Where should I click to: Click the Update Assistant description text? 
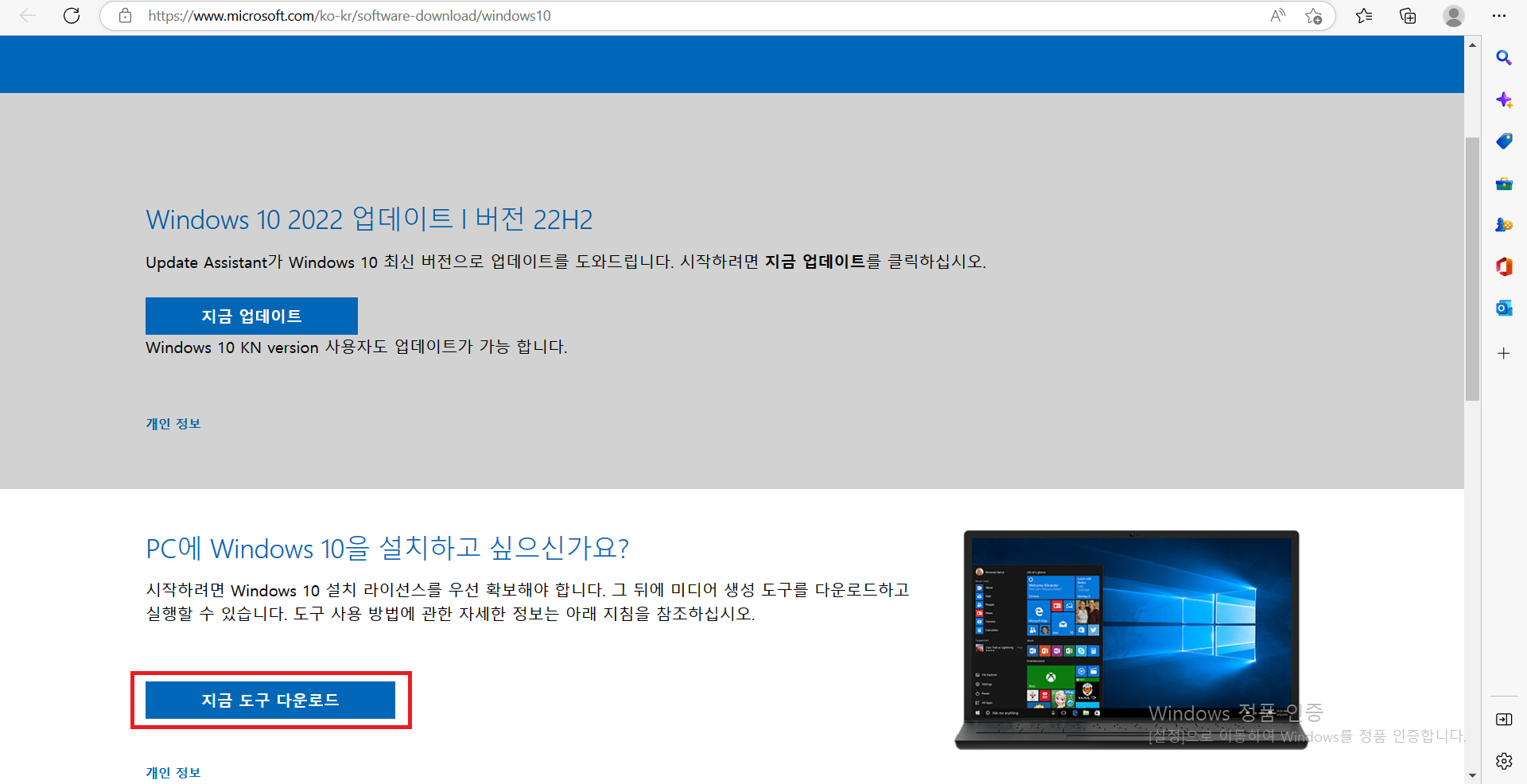click(x=565, y=262)
